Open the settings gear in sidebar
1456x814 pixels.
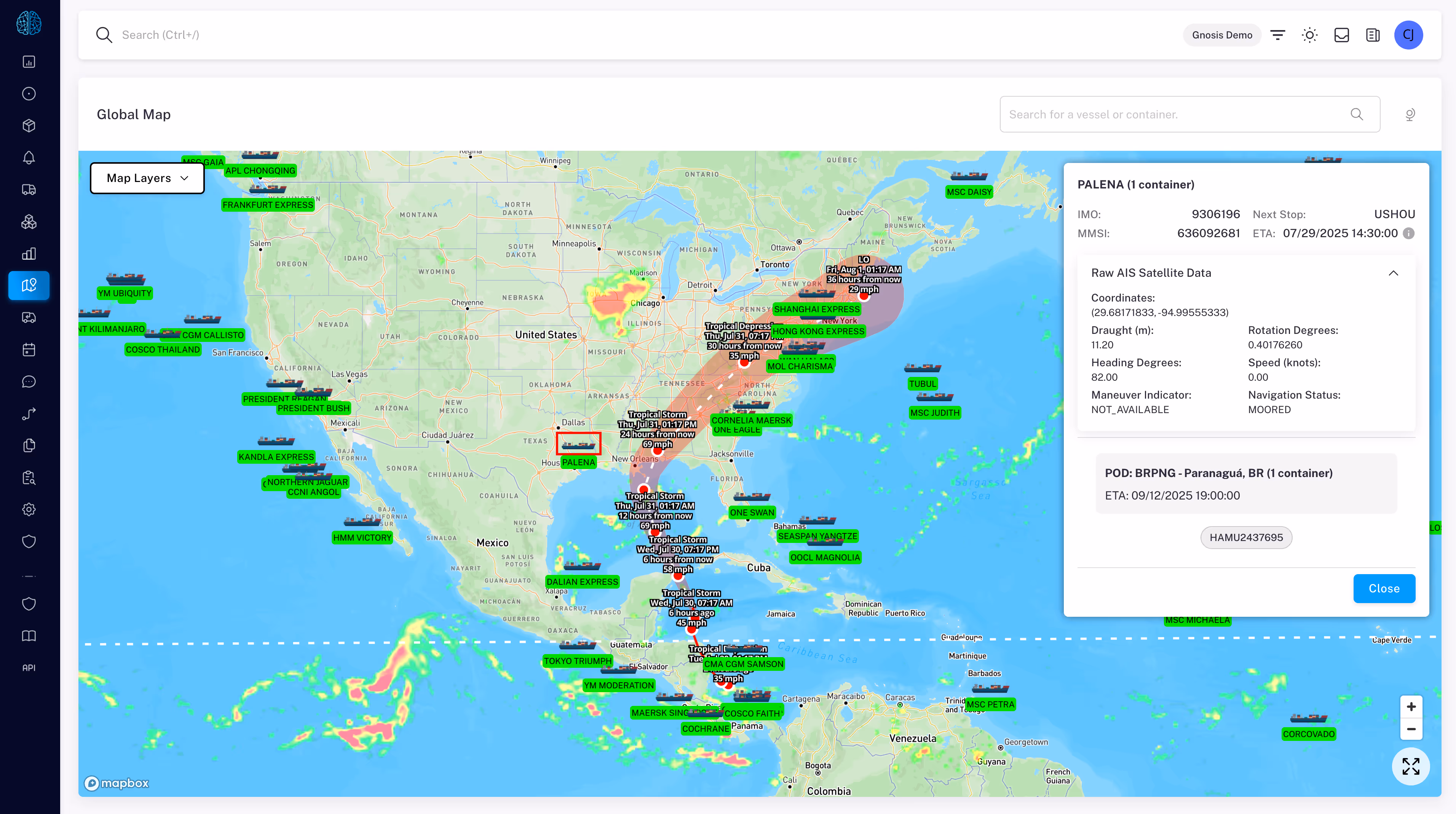[x=29, y=510]
